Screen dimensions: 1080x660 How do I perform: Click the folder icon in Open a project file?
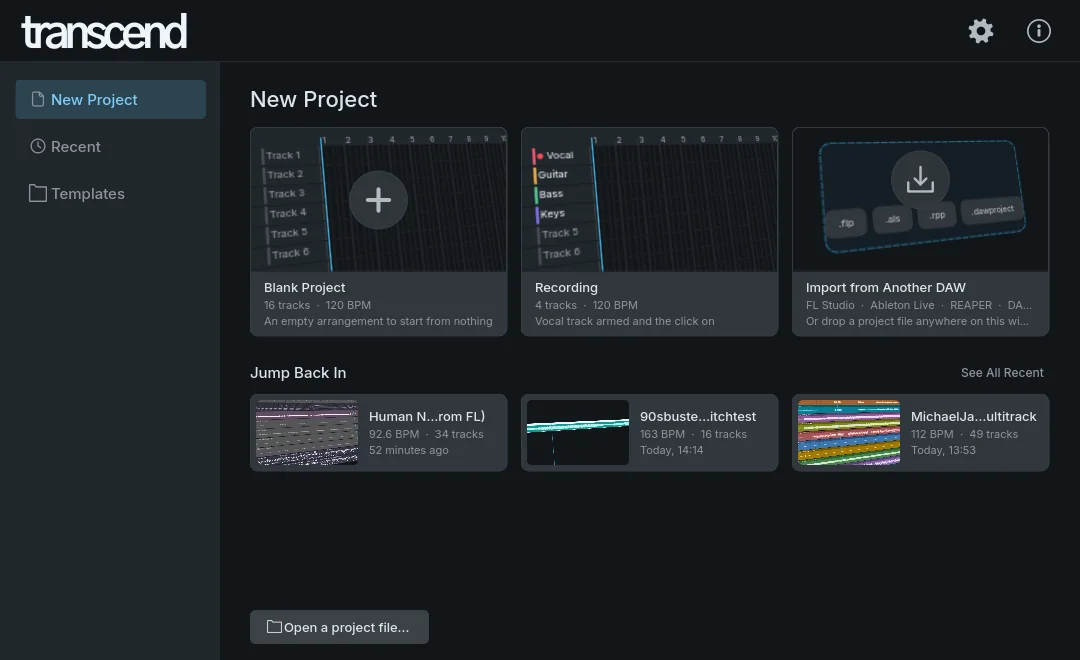tap(274, 627)
